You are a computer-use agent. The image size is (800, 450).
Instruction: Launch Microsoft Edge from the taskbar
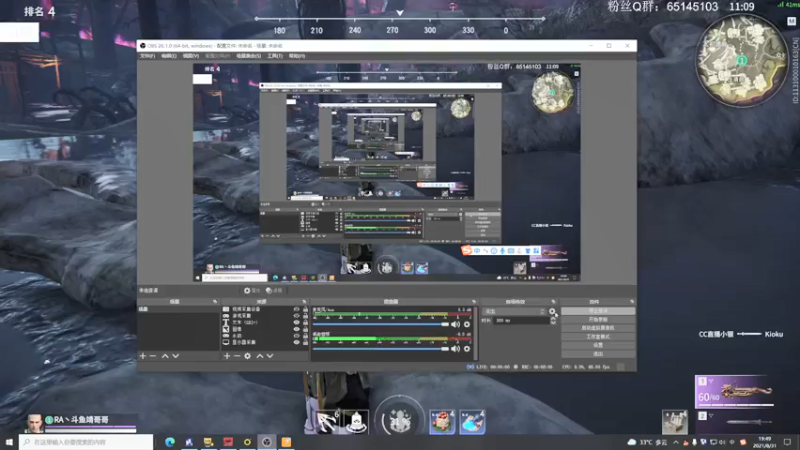tap(170, 442)
